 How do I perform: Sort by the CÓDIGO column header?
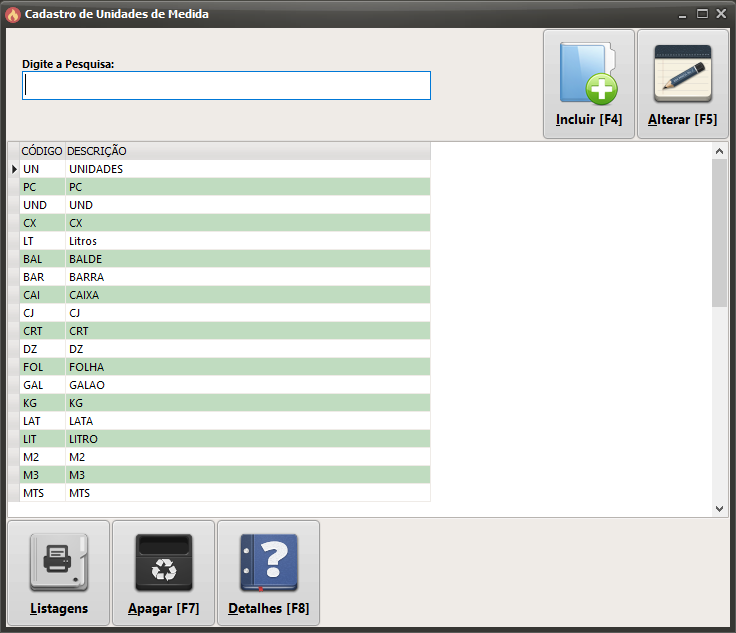click(x=41, y=151)
